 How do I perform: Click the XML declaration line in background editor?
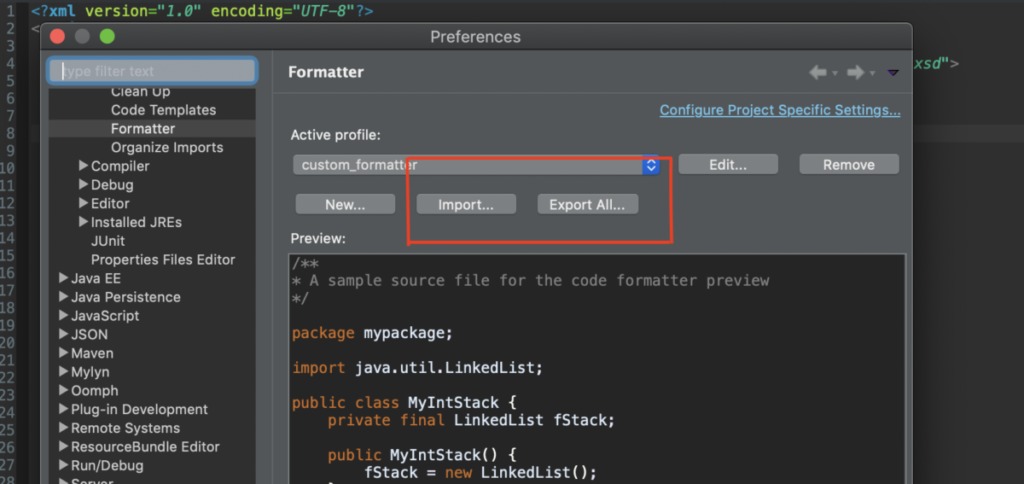tap(202, 11)
